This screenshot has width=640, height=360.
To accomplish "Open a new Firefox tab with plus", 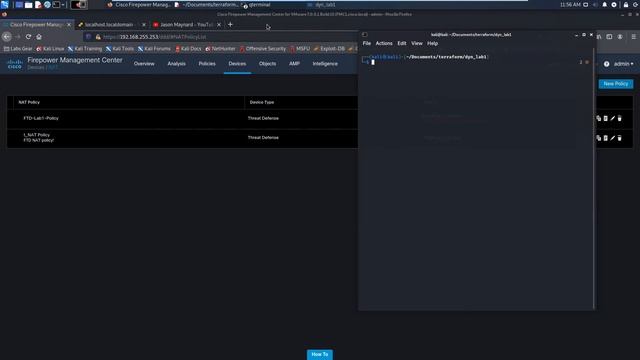I will click(x=230, y=24).
